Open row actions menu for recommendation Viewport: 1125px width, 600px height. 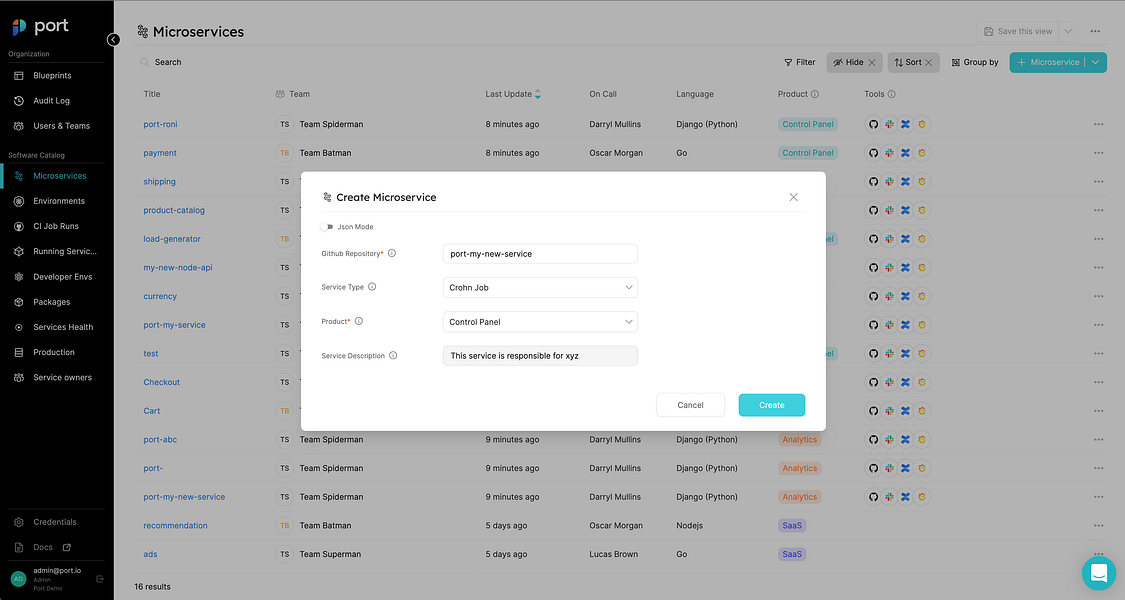[x=1098, y=525]
